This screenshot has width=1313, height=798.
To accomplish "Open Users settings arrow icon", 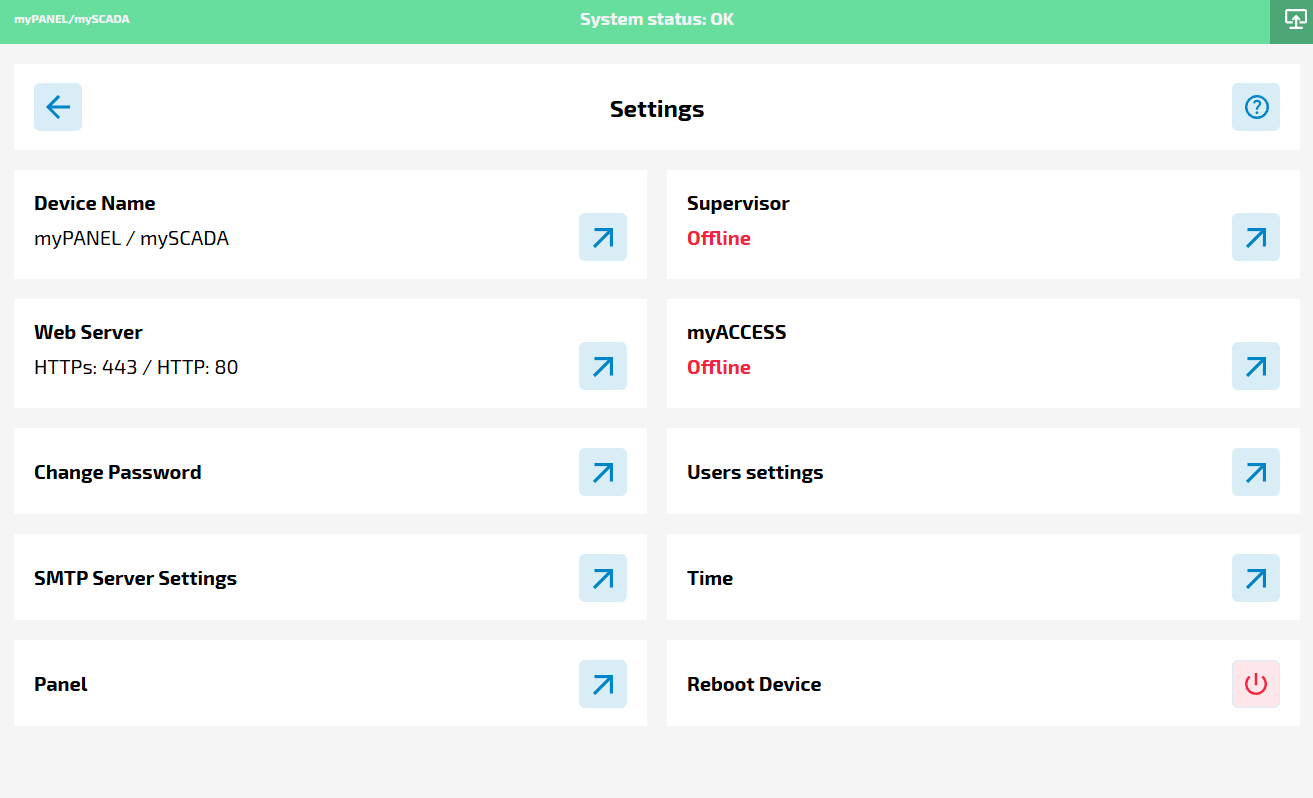I will pos(1256,472).
